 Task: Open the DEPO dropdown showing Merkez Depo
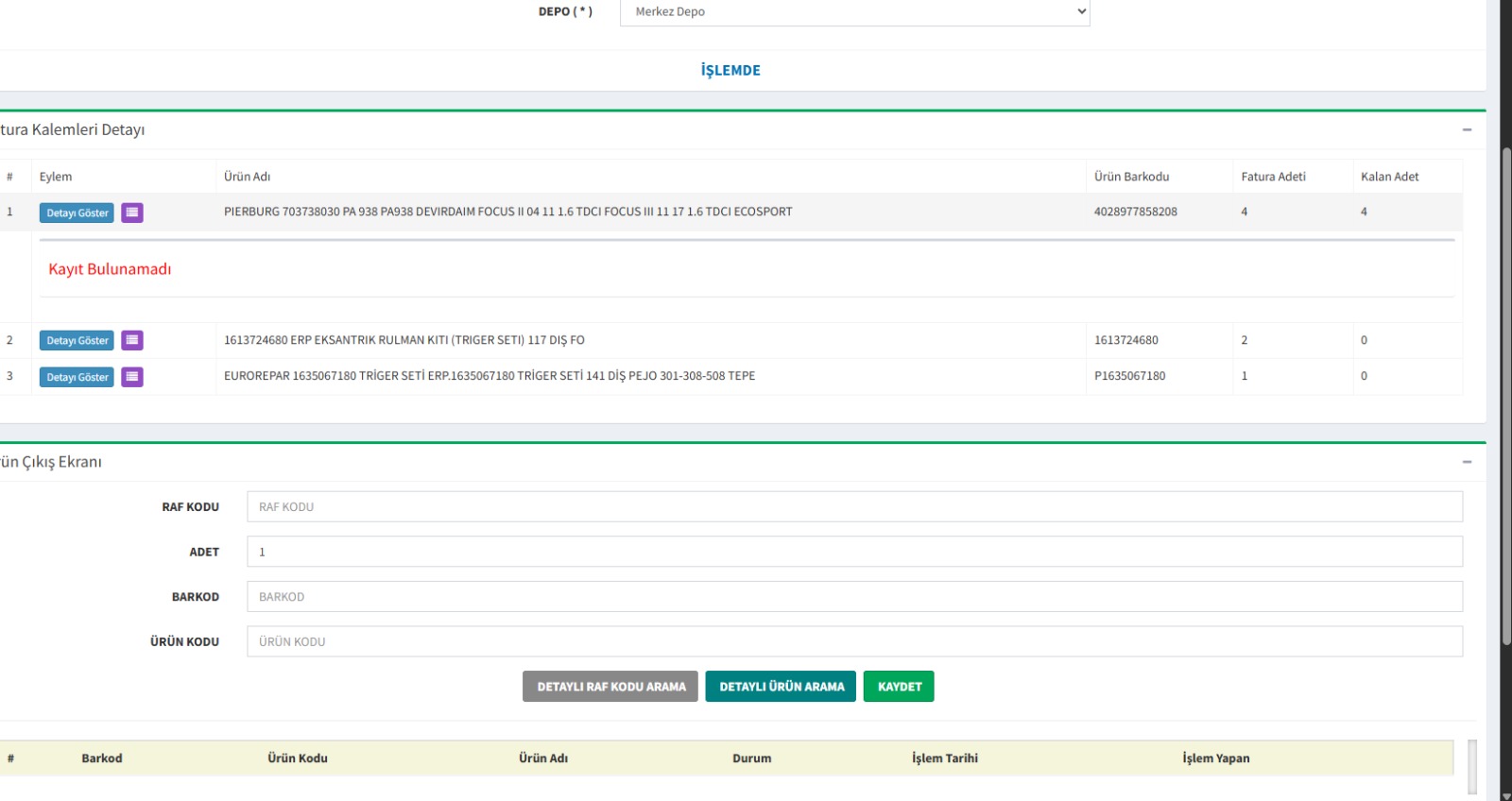click(854, 12)
